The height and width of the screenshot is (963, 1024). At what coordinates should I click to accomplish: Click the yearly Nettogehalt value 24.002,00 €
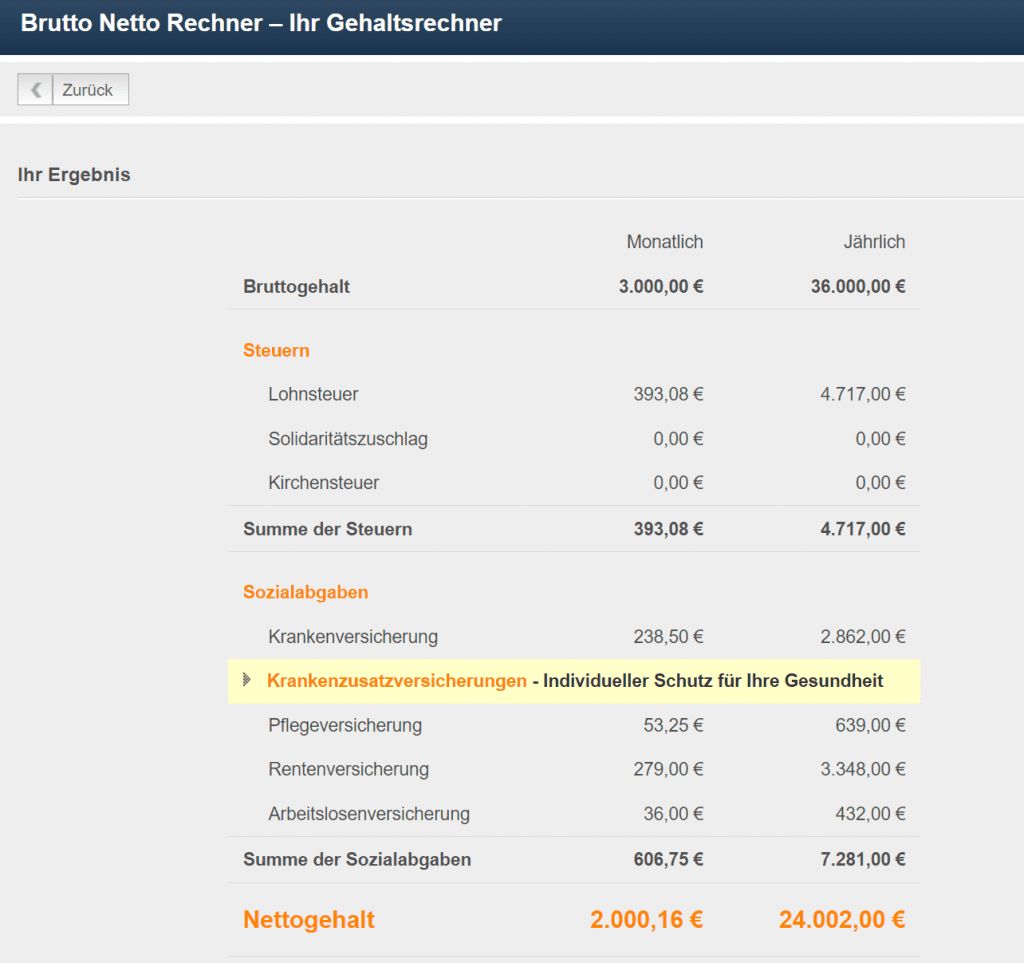pyautogui.click(x=841, y=920)
